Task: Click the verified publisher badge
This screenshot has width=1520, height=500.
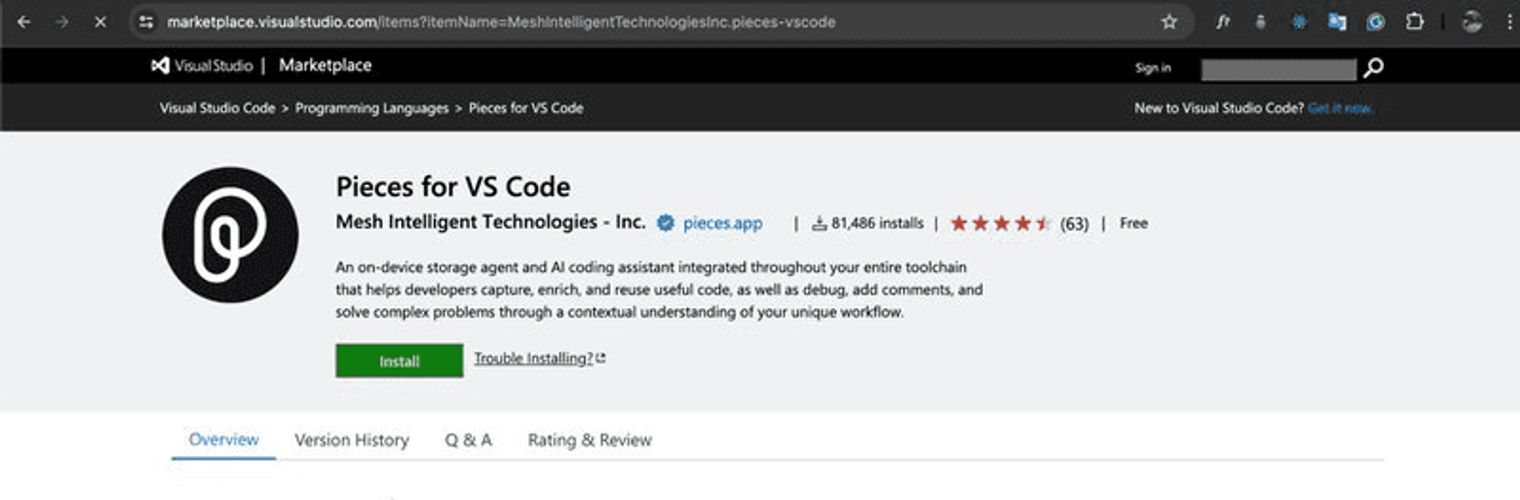Action: click(x=665, y=224)
